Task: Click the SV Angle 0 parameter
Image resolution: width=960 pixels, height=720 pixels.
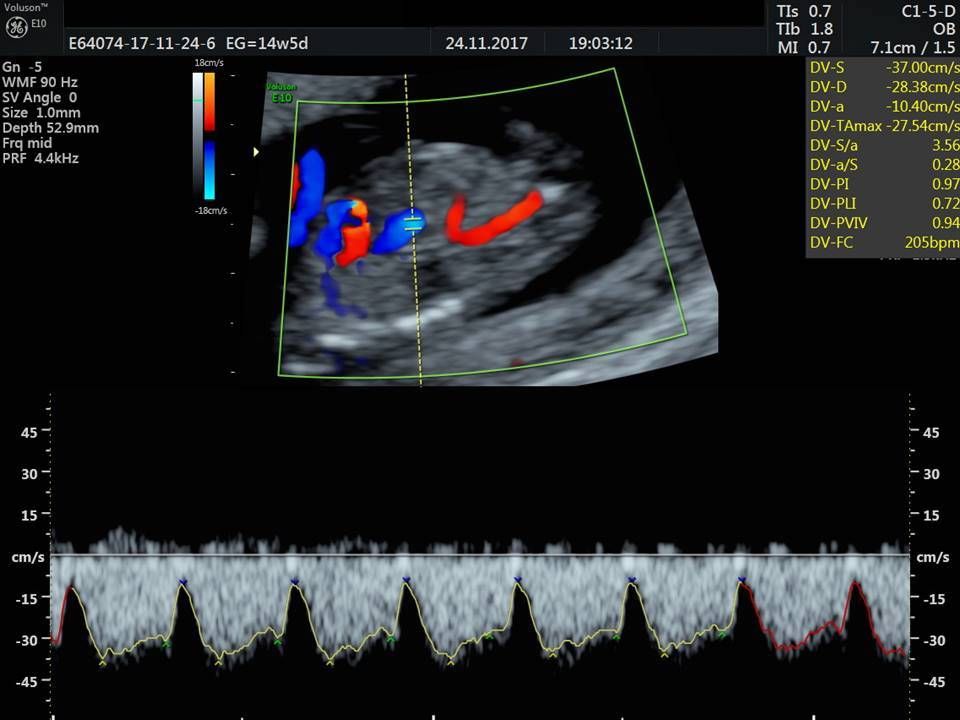Action: [40, 97]
